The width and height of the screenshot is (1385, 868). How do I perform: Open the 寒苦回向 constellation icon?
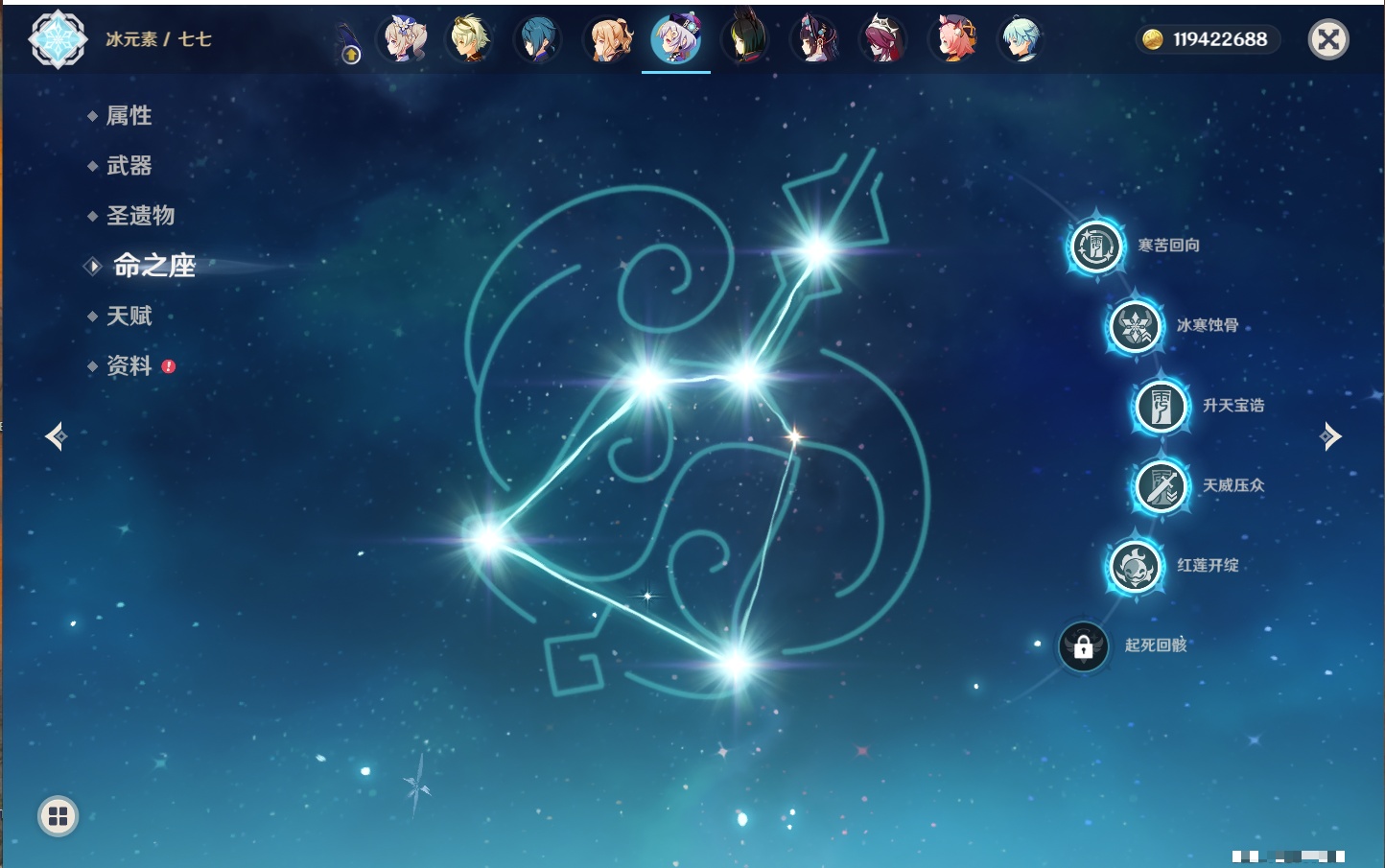coord(1095,246)
